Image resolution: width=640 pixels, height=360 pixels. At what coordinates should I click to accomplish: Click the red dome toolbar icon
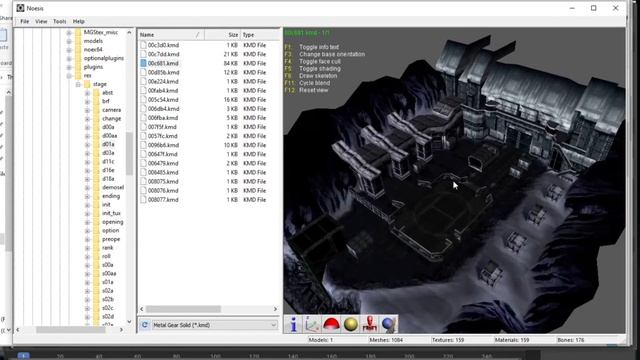[x=331, y=324]
